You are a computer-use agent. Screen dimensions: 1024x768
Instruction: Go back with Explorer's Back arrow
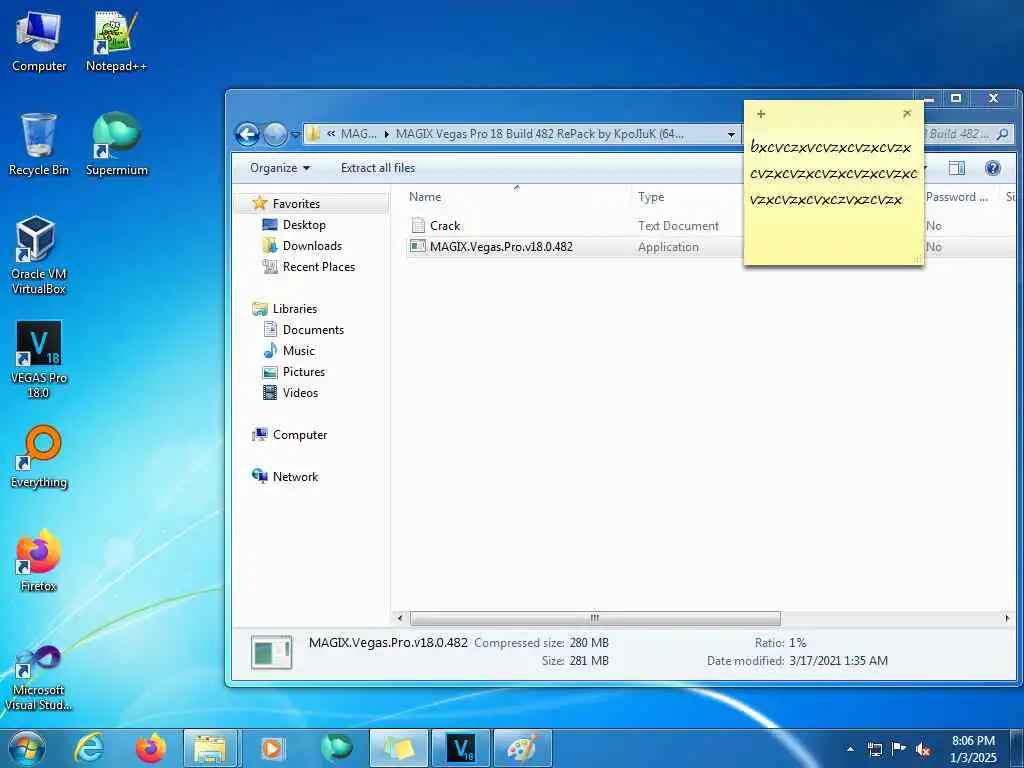248,135
